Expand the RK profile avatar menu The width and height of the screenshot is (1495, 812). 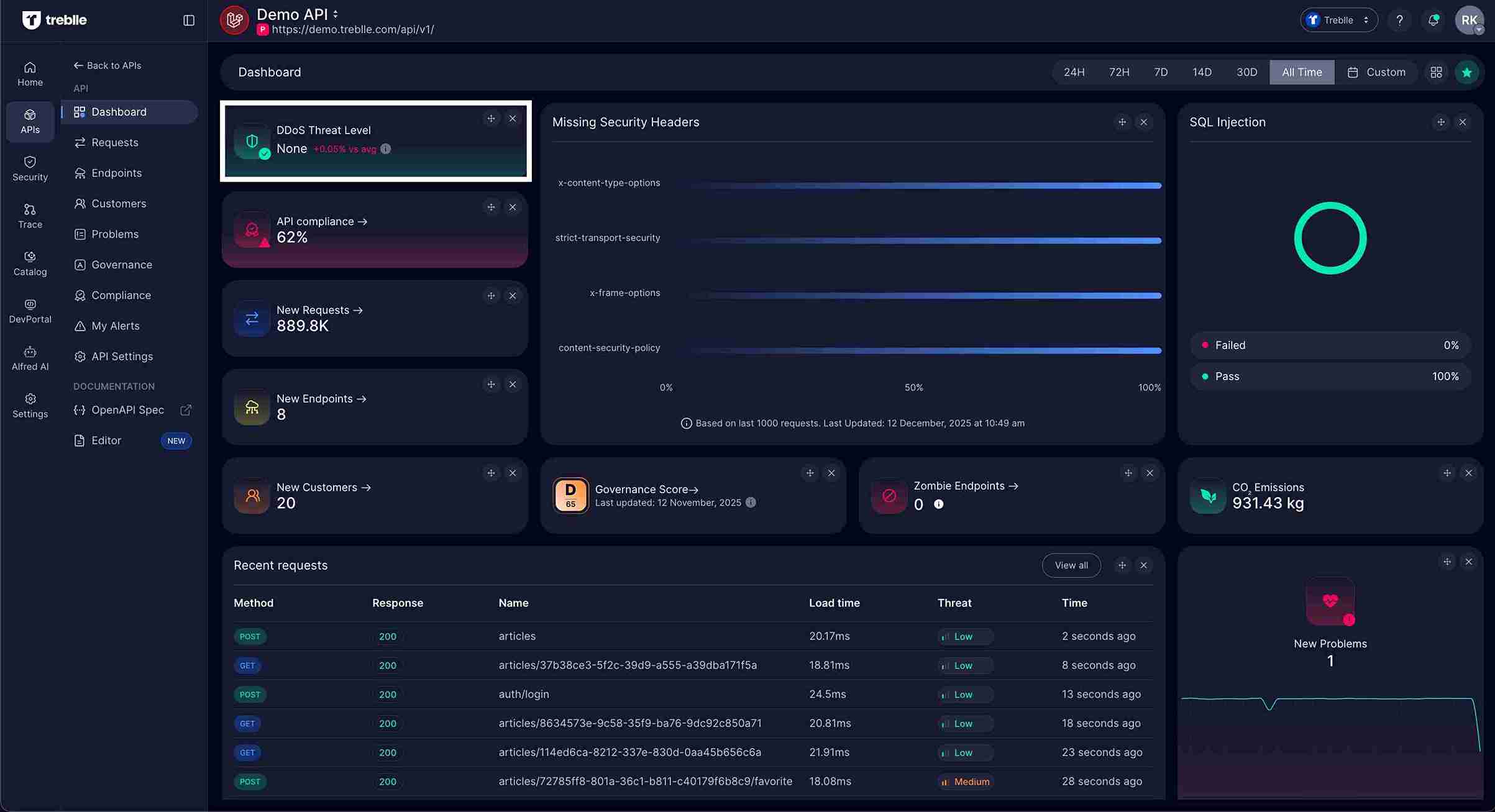point(1470,19)
